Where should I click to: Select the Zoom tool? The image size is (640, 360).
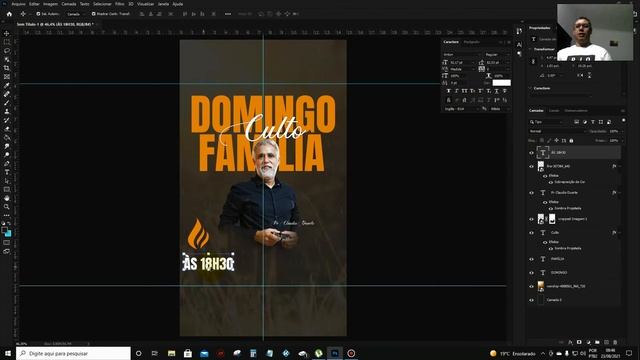[x=7, y=207]
